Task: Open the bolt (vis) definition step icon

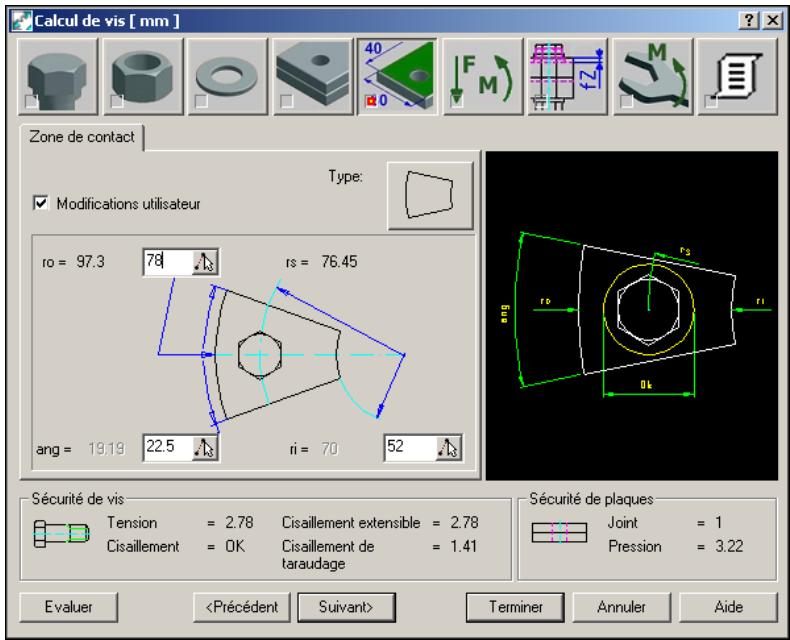Action: coord(57,77)
